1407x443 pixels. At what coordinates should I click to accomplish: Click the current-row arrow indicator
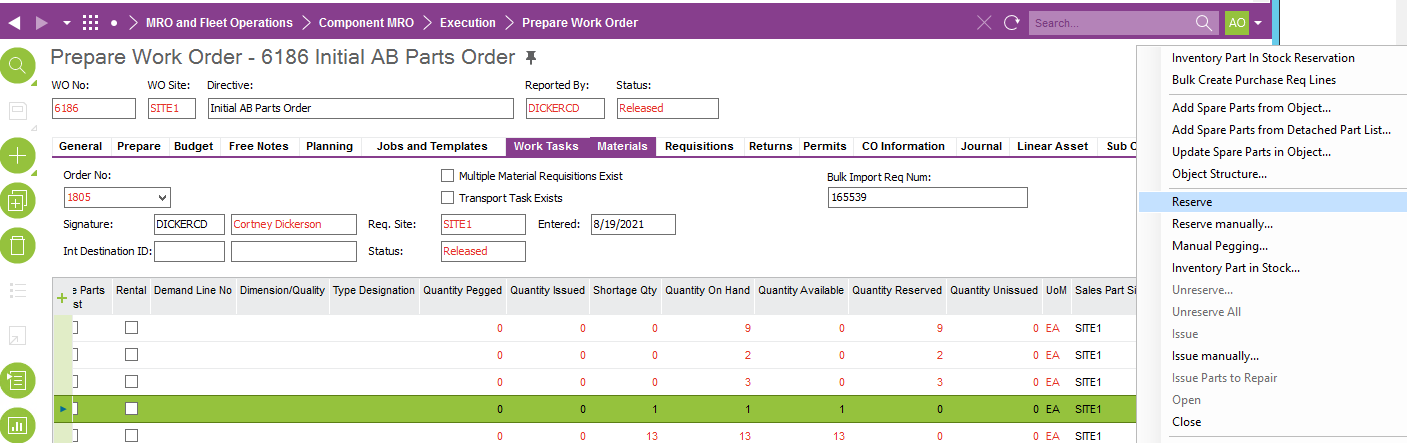point(62,409)
